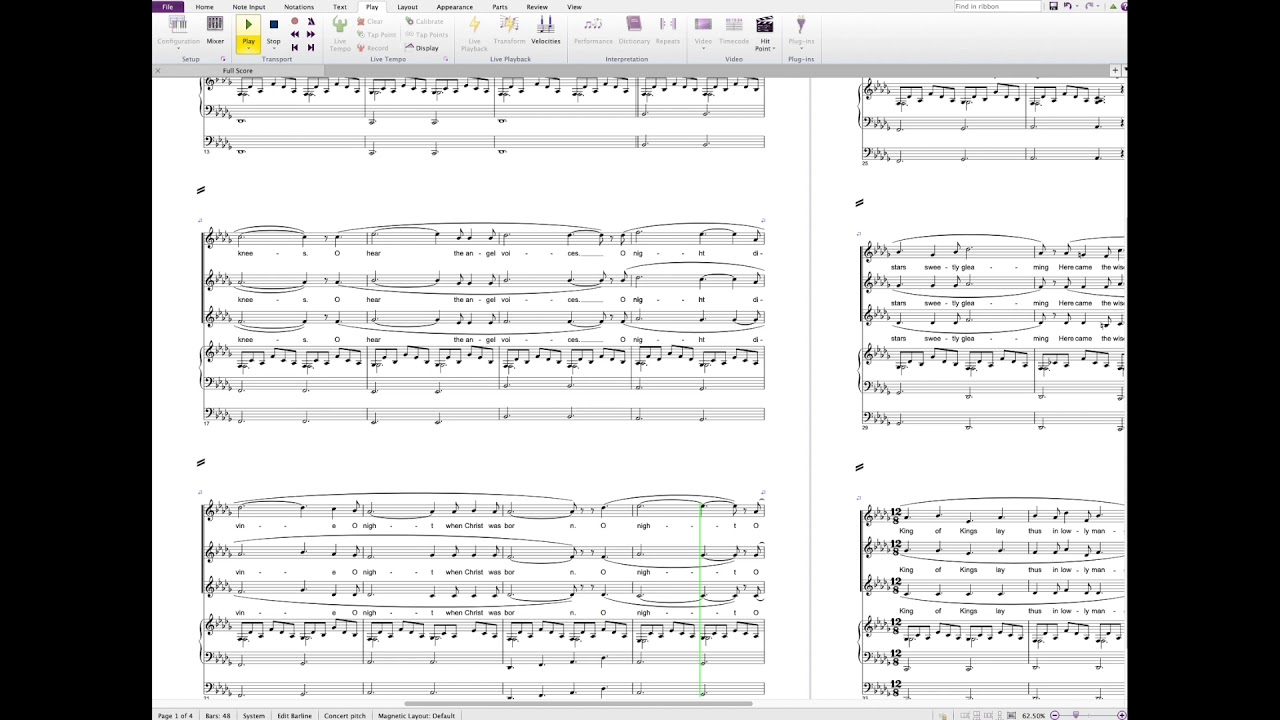The width and height of the screenshot is (1280, 720).
Task: Click the horizontal scrollbar at bottom
Action: click(580, 702)
